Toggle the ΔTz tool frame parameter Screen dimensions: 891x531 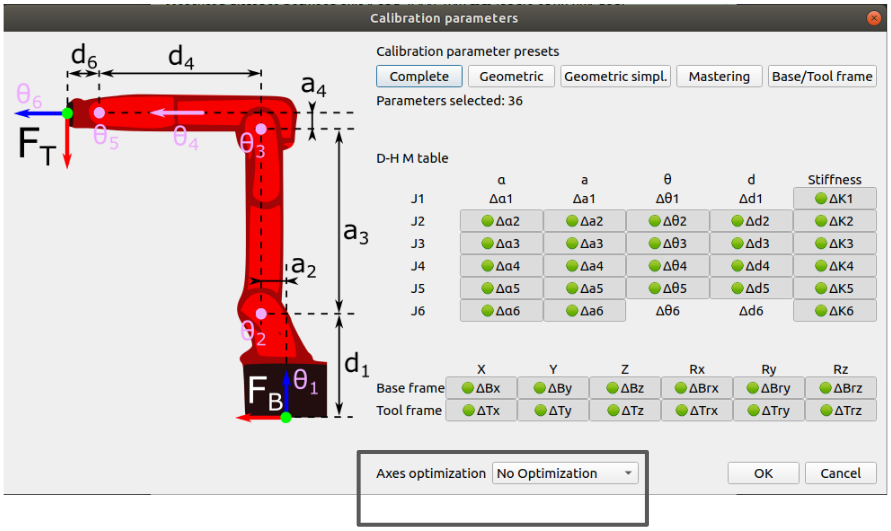point(624,410)
